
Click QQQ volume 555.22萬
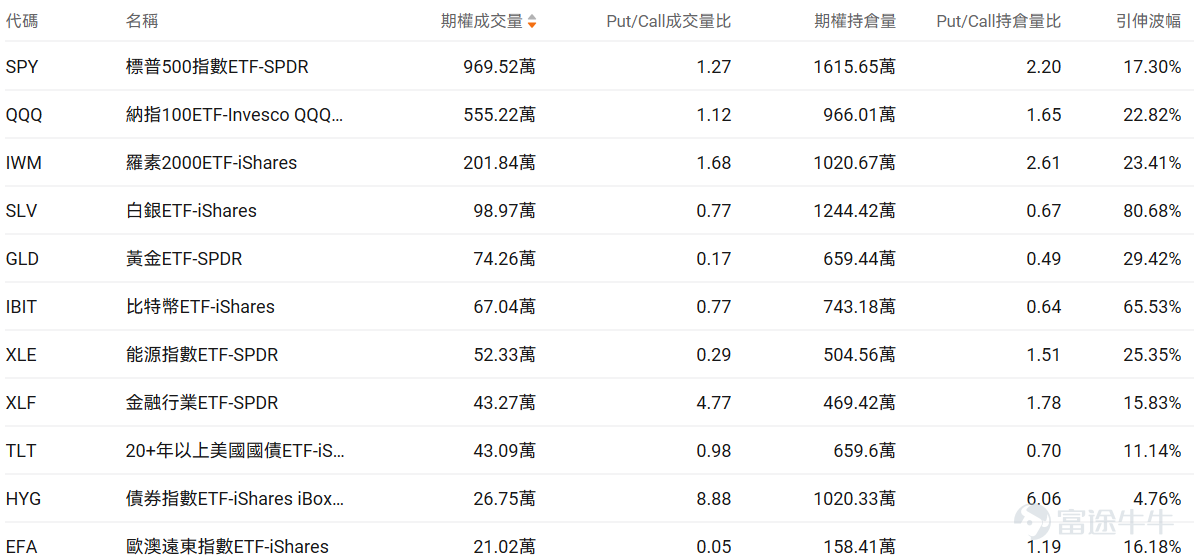pos(499,115)
